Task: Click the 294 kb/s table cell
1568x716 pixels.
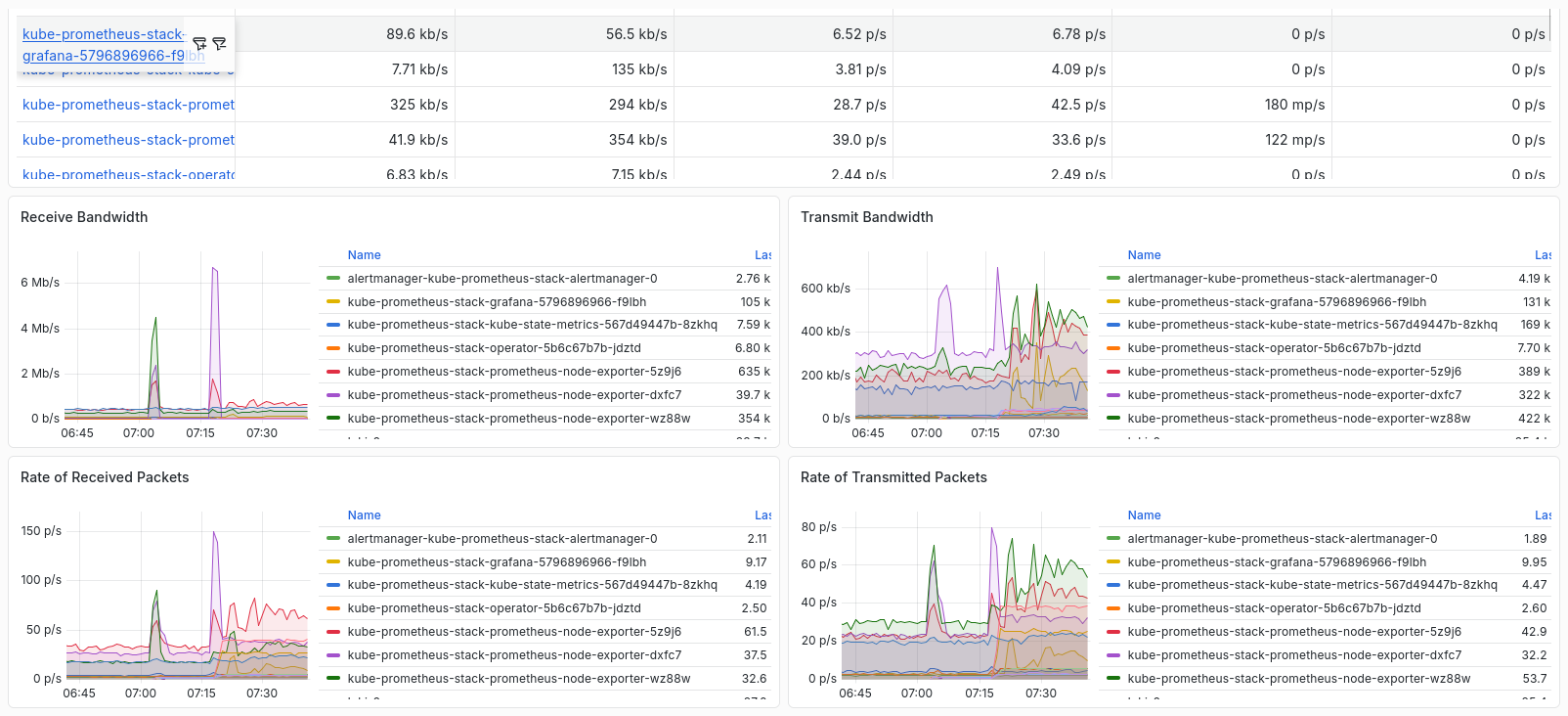Action: click(564, 105)
